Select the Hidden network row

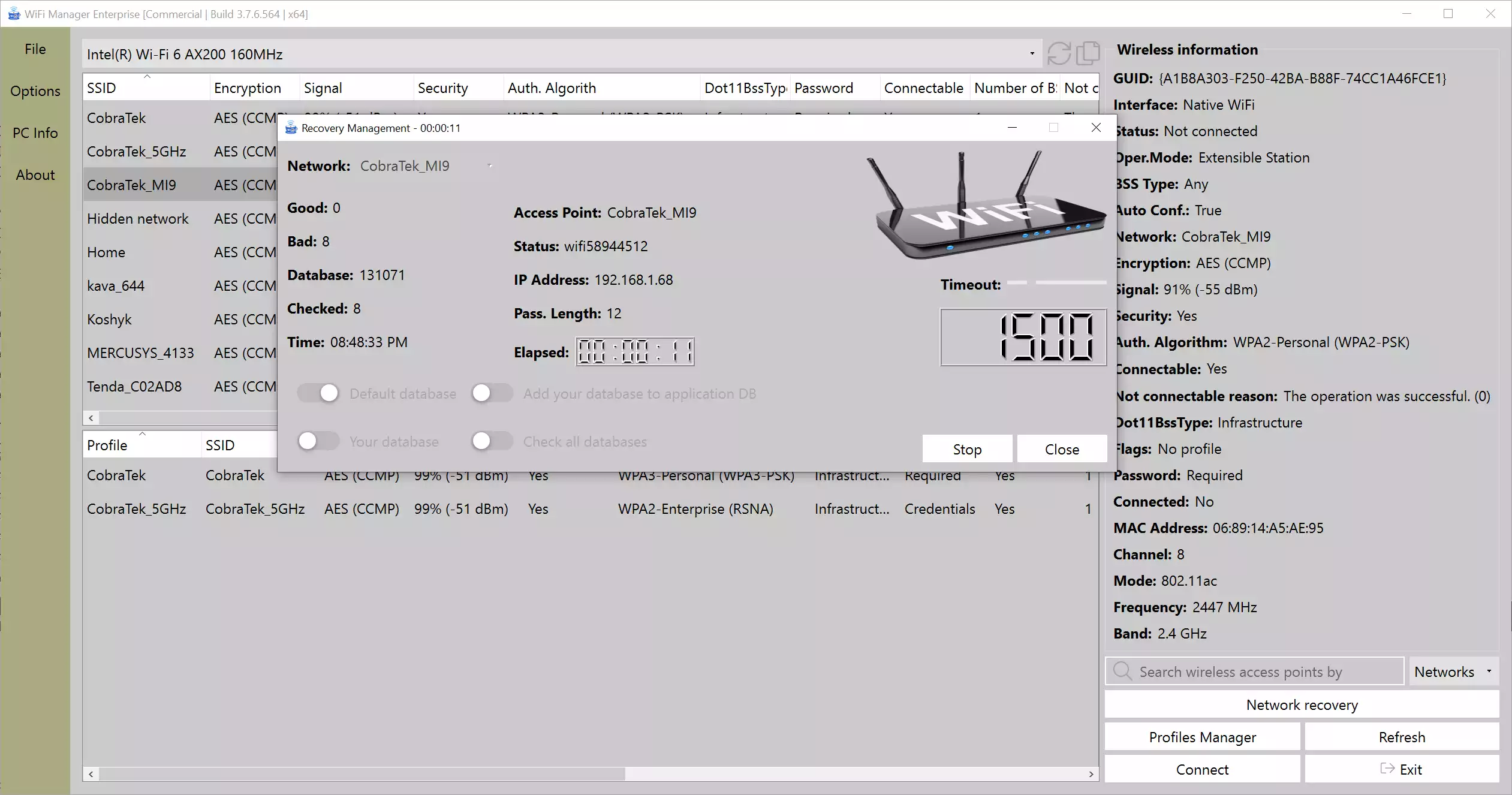[180, 219]
